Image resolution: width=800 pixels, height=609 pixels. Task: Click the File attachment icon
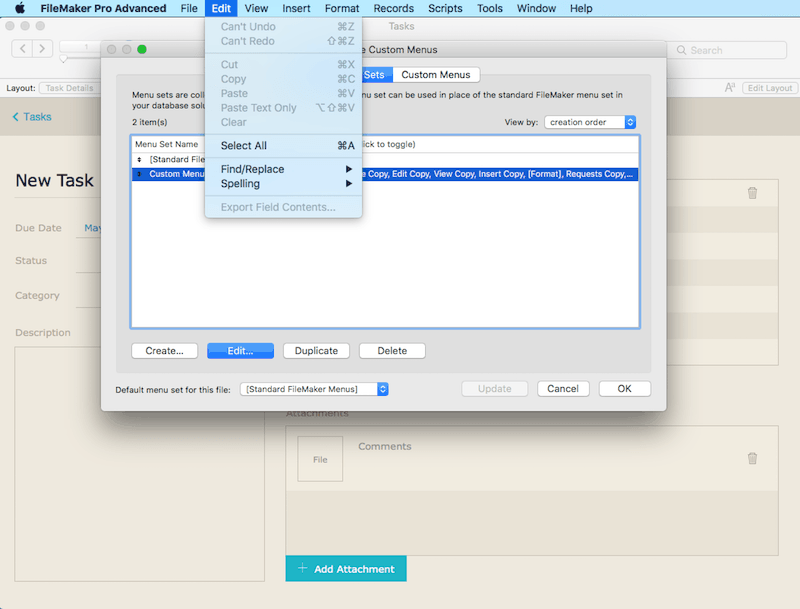319,459
